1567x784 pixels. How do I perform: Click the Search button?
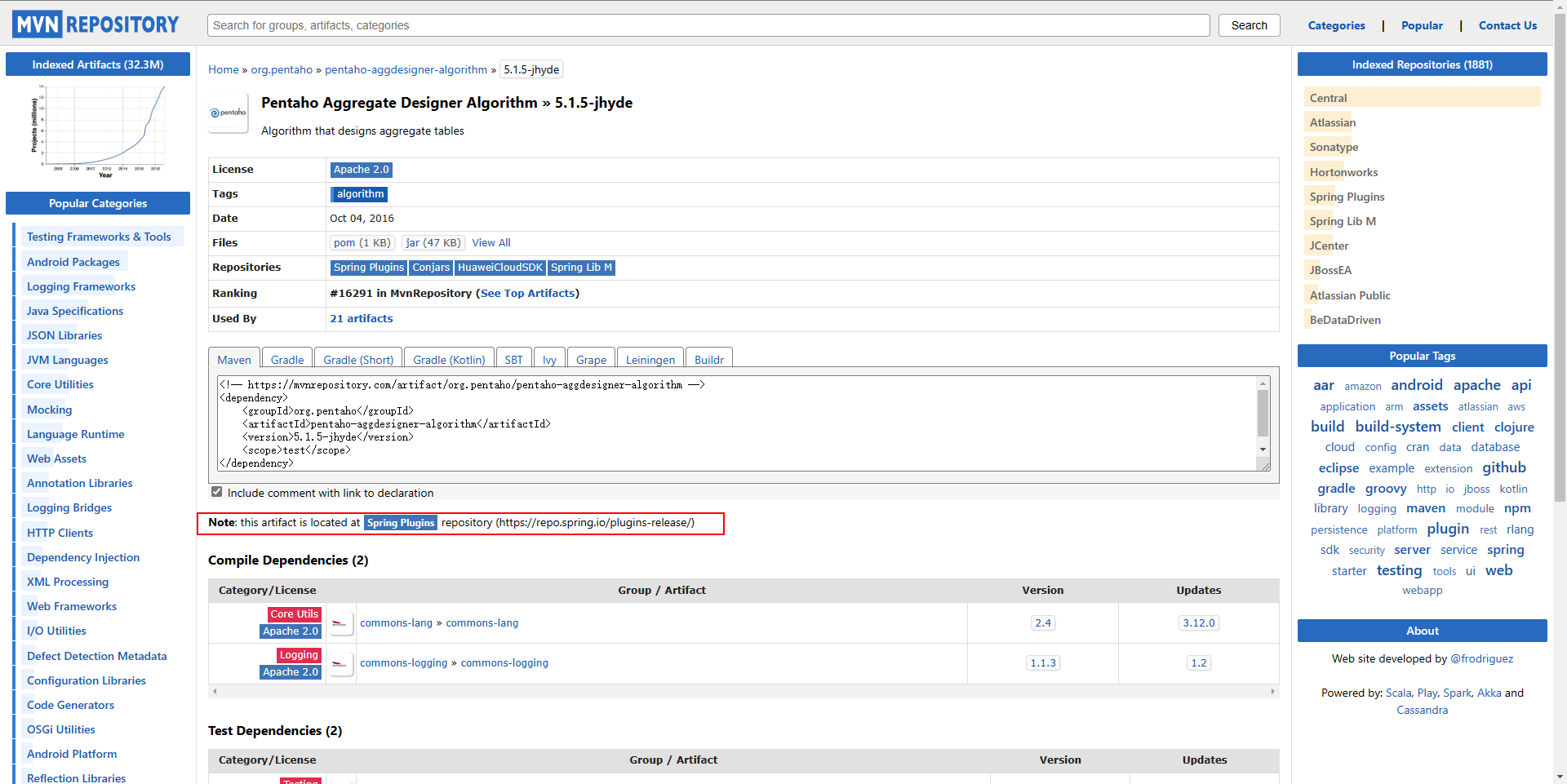click(x=1250, y=25)
